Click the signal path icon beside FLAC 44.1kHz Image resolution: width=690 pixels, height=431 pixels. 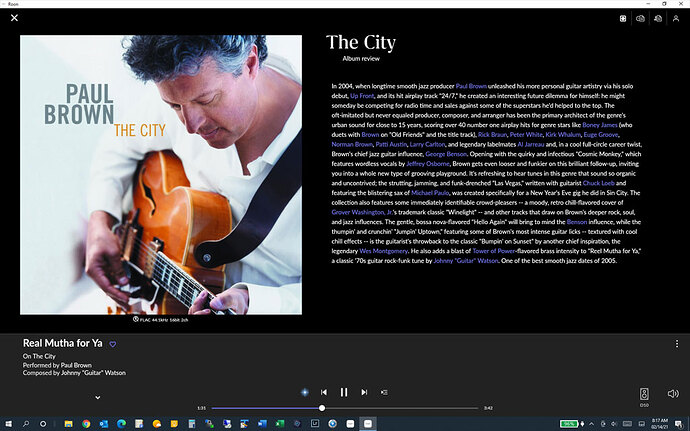coord(136,319)
